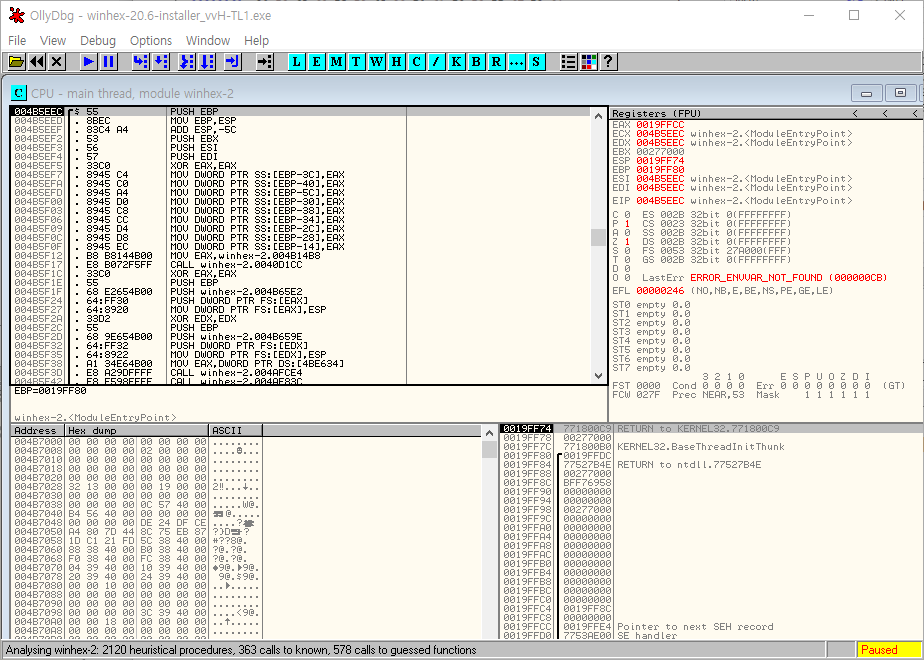Open the Window menu
The width and height of the screenshot is (924, 660).
pos(208,41)
